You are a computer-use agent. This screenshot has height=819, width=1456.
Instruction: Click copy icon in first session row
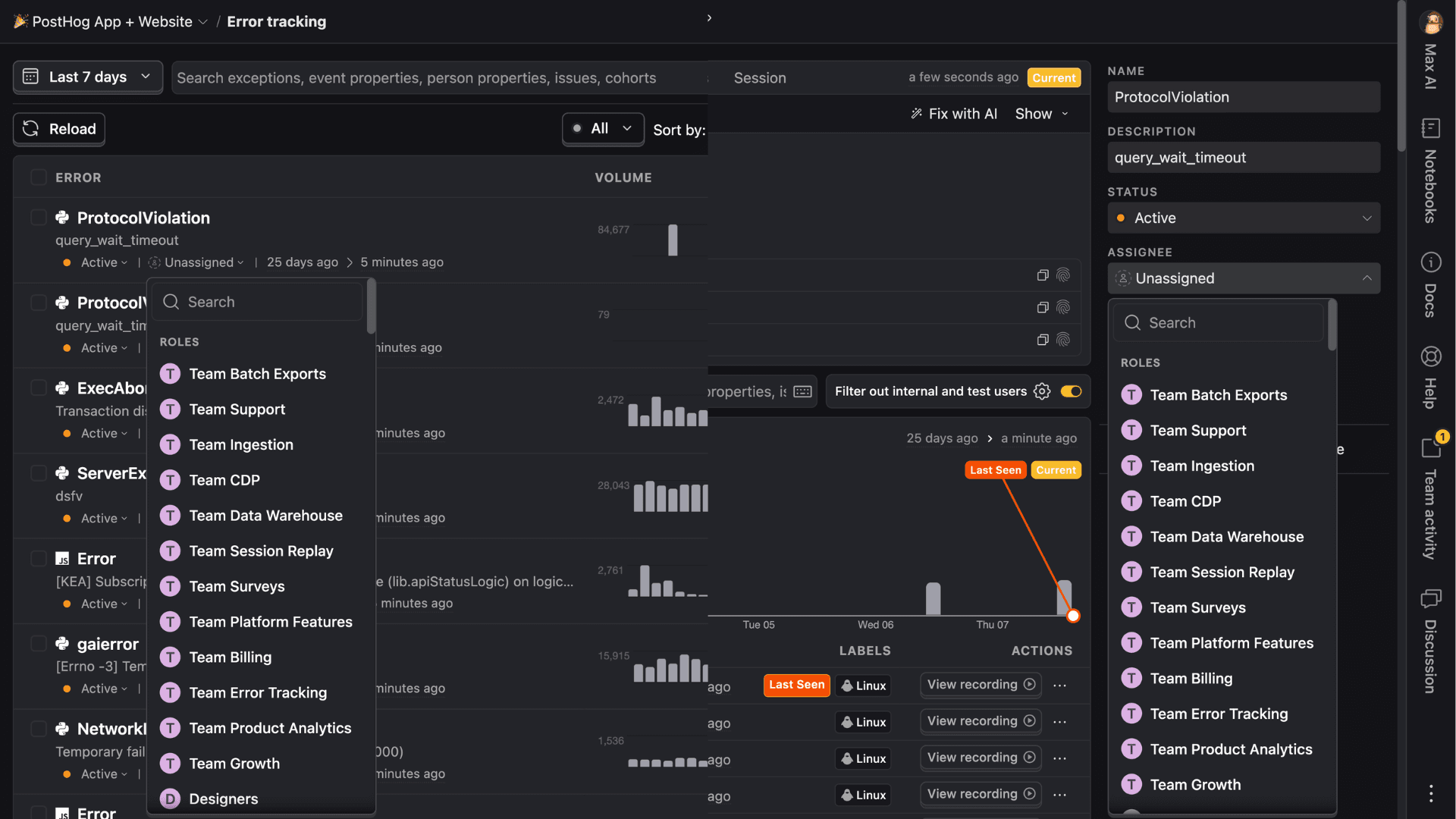(1043, 275)
